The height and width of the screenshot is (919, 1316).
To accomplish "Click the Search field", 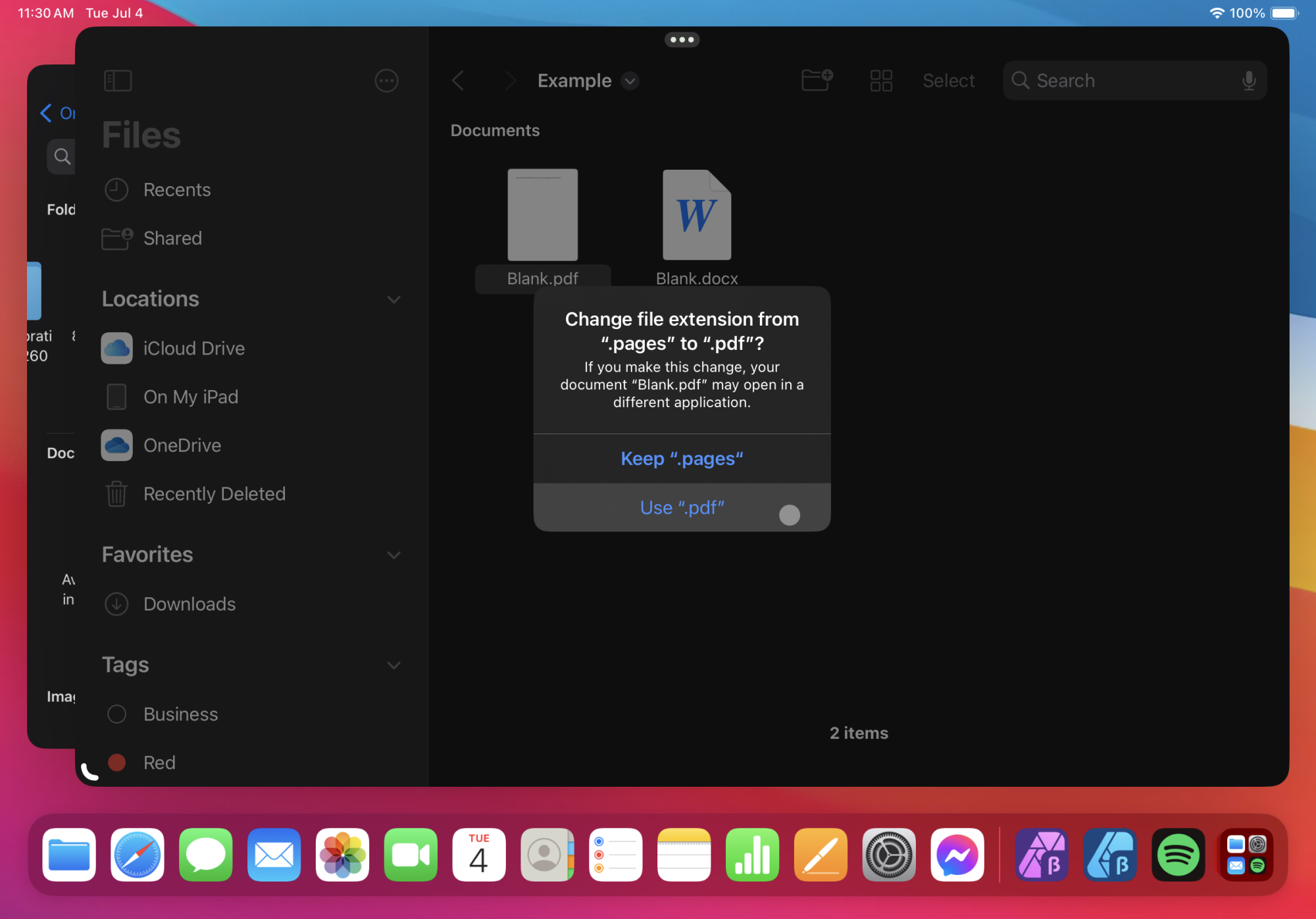I will pyautogui.click(x=1125, y=81).
